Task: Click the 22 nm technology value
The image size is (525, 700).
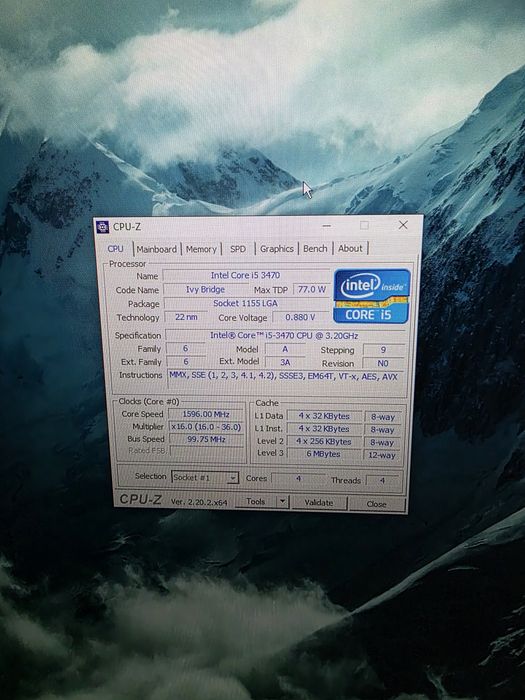Action: pyautogui.click(x=186, y=317)
